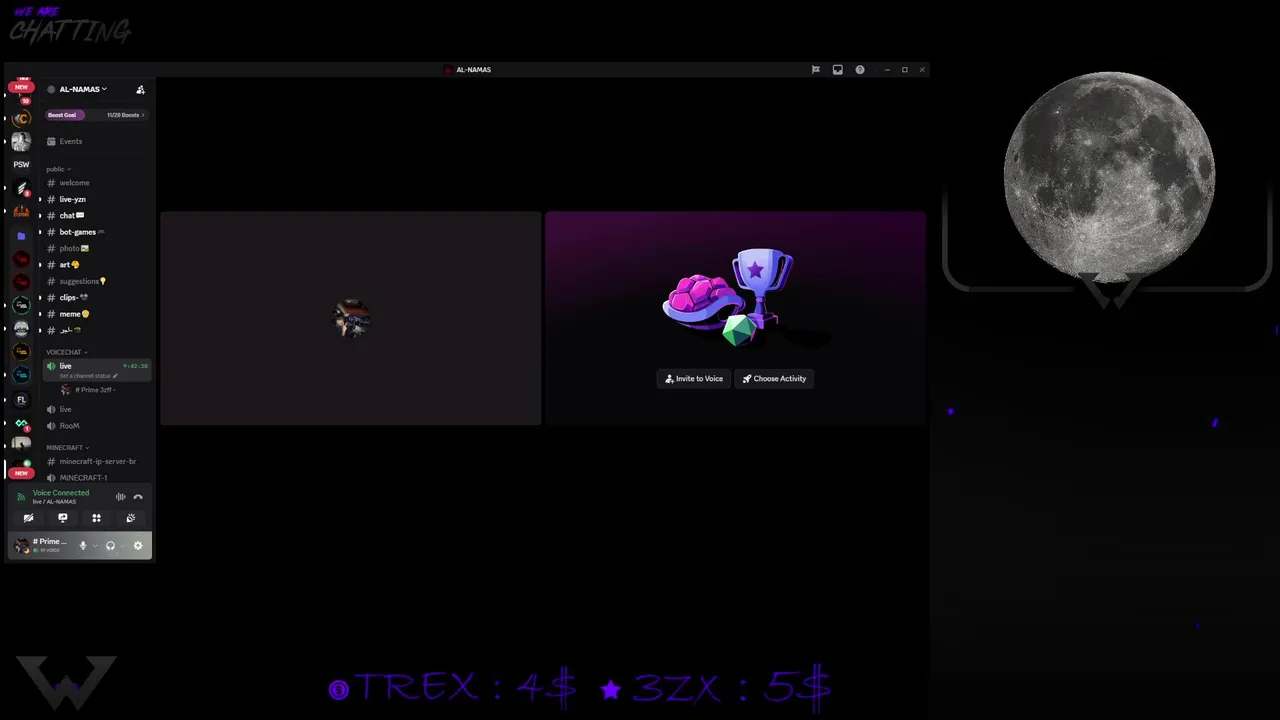Click the user avatar in voice tile
Image resolution: width=1280 pixels, height=720 pixels.
pos(351,319)
